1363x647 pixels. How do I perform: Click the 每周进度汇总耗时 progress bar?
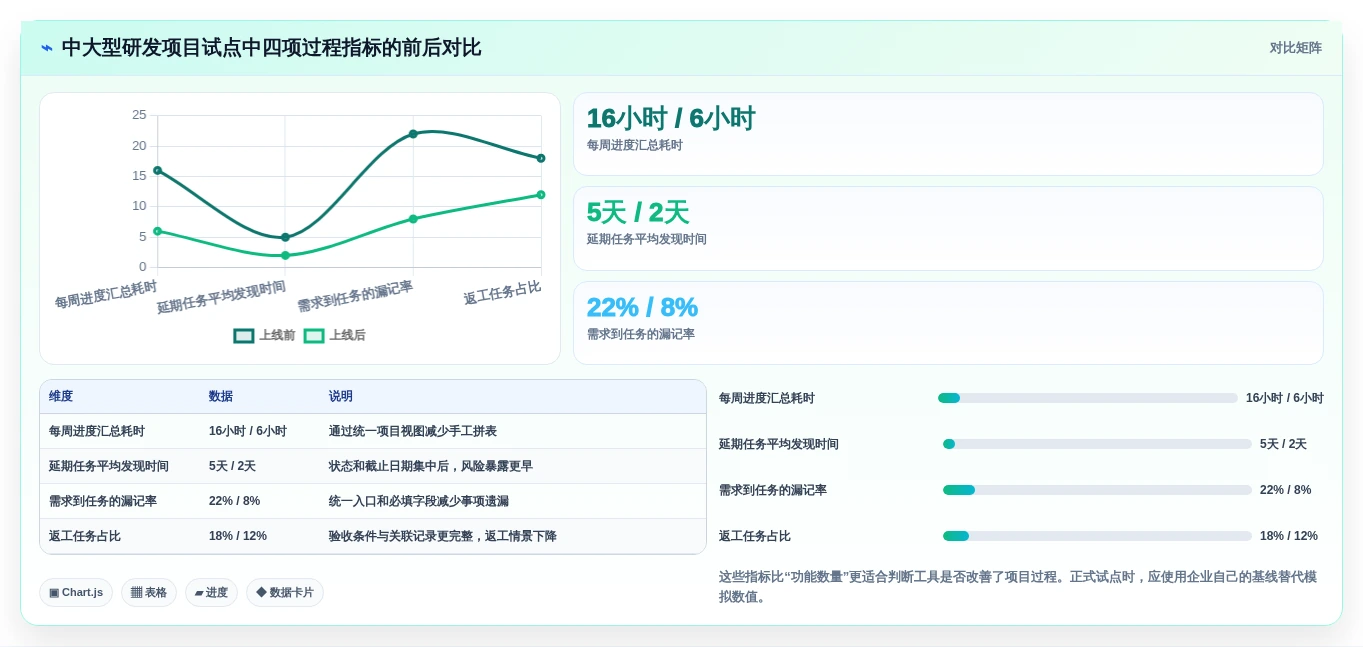(1088, 398)
